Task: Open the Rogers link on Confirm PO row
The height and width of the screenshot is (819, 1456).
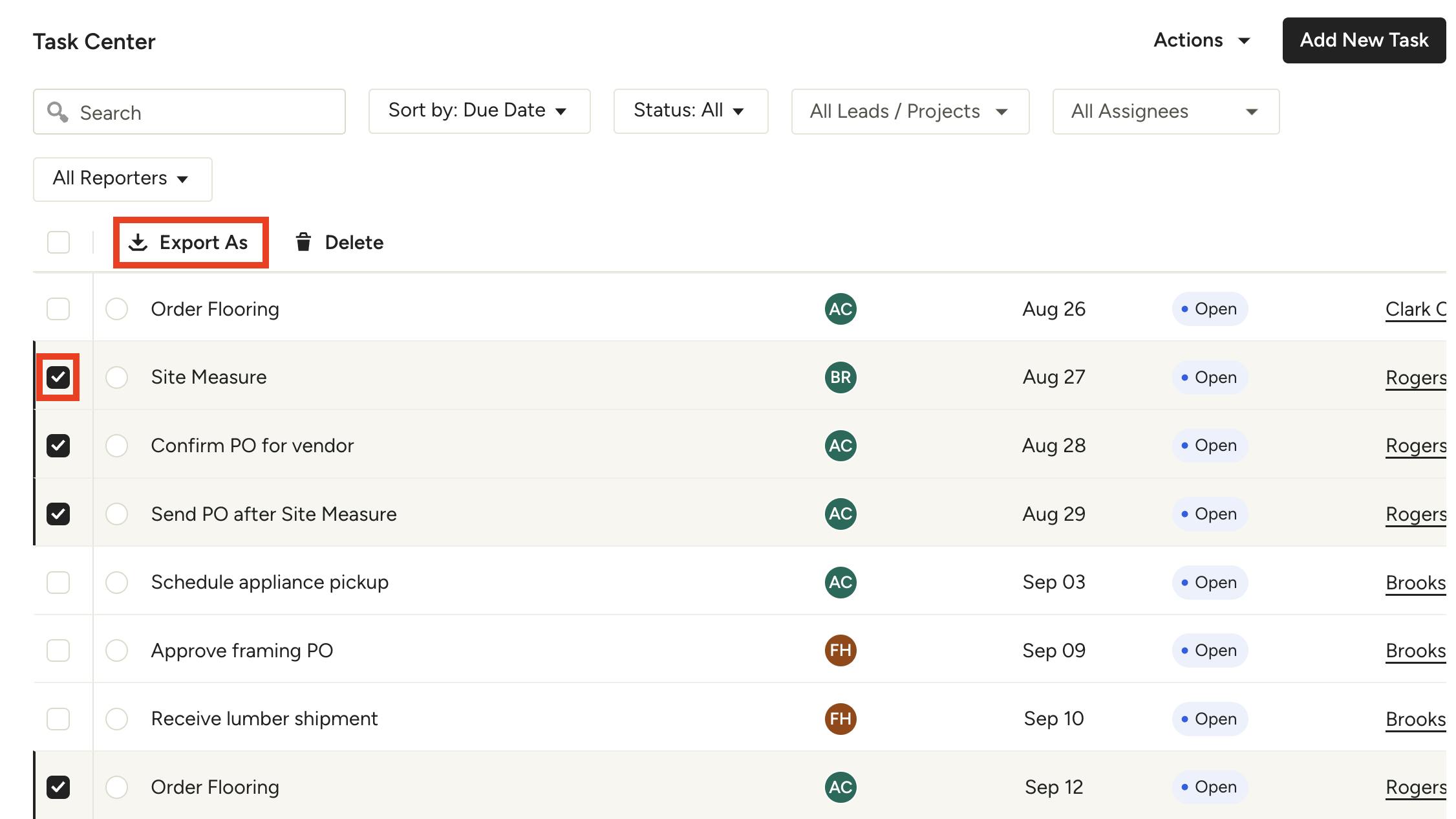Action: pos(1416,445)
